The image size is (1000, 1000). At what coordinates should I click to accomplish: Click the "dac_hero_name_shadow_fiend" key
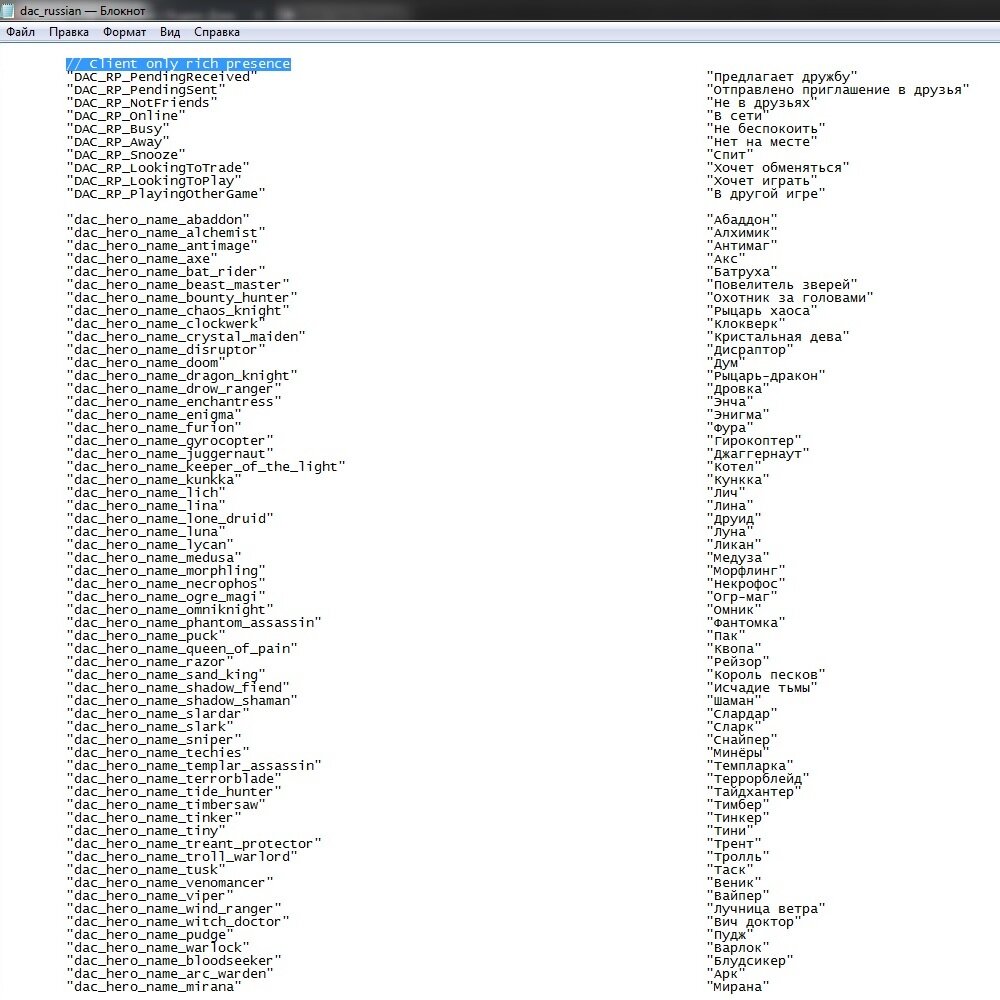click(x=178, y=688)
